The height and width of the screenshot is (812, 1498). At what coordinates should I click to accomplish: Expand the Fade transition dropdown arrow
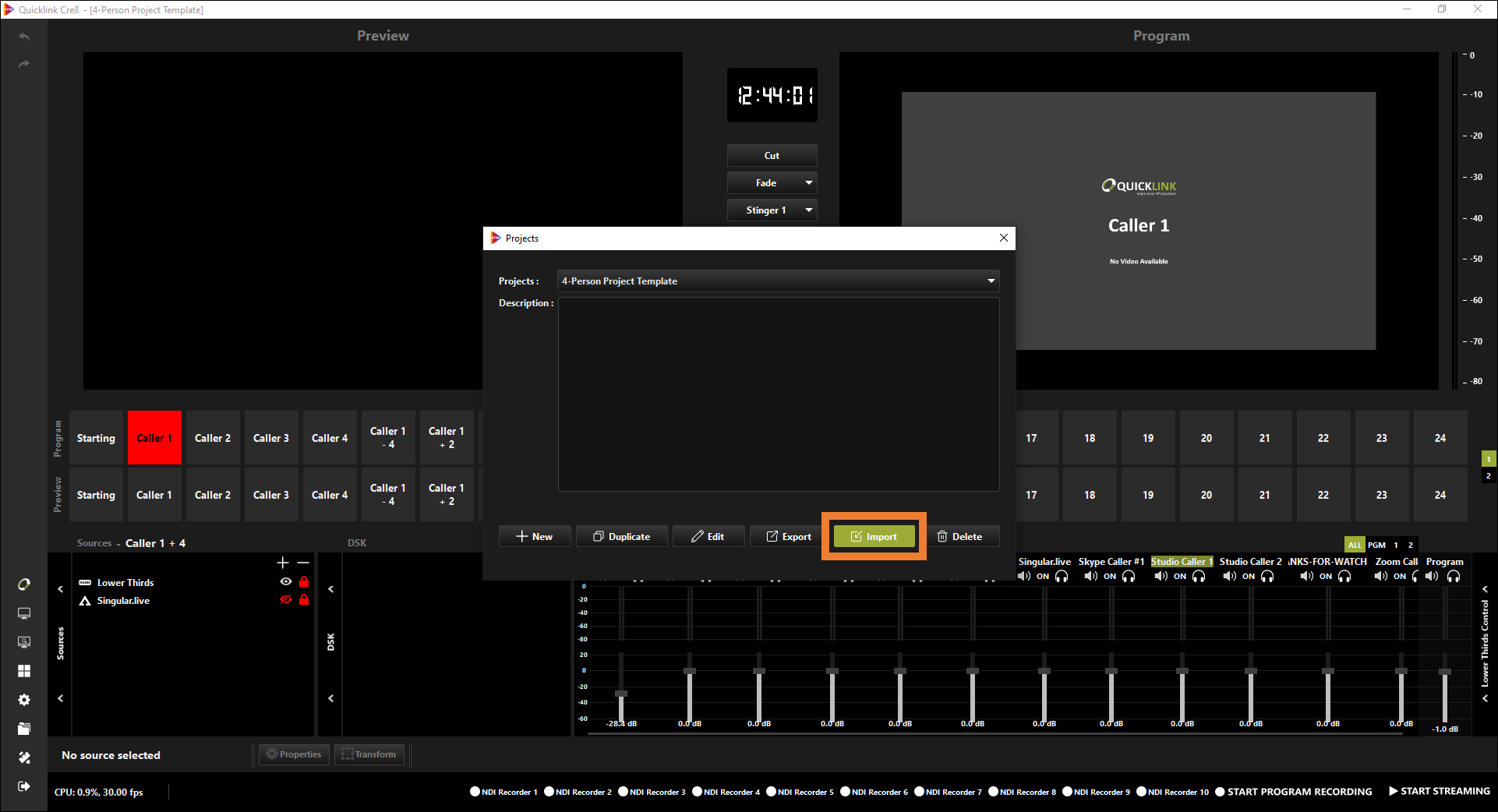[809, 183]
